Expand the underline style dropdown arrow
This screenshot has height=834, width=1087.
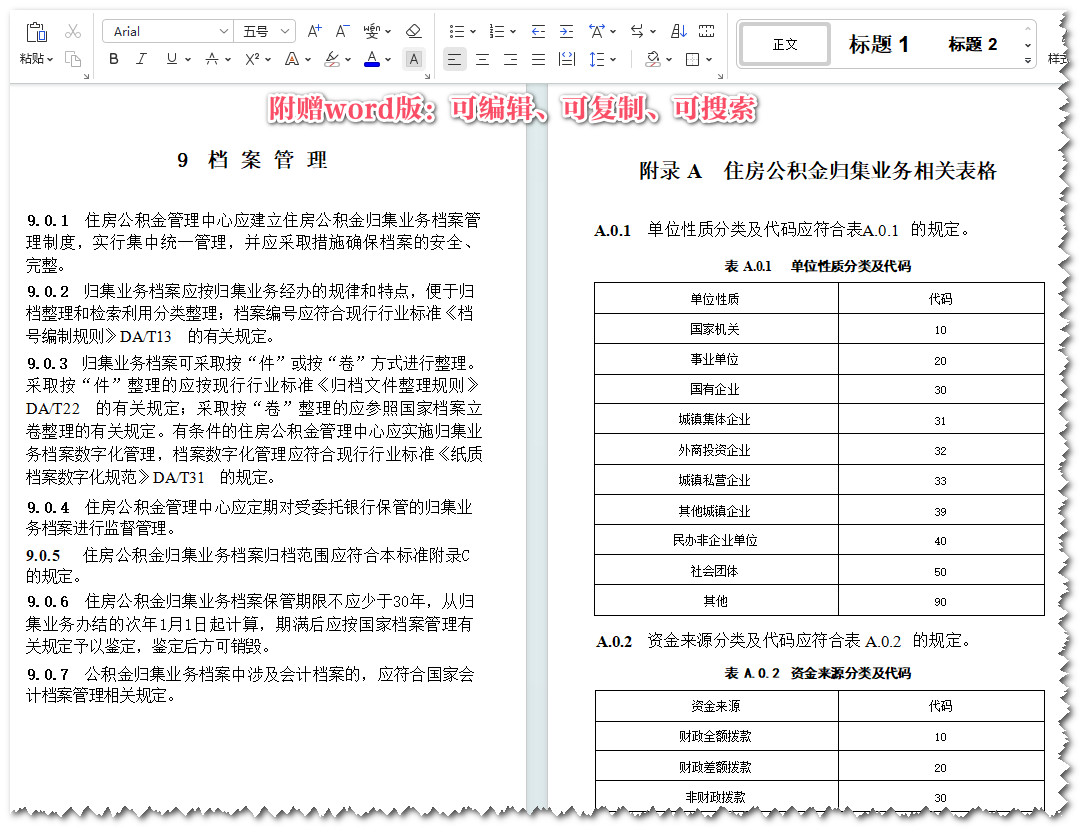(x=188, y=58)
